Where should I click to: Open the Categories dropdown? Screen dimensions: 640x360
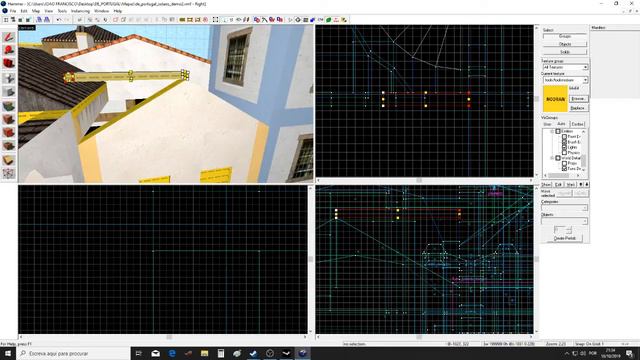564,208
